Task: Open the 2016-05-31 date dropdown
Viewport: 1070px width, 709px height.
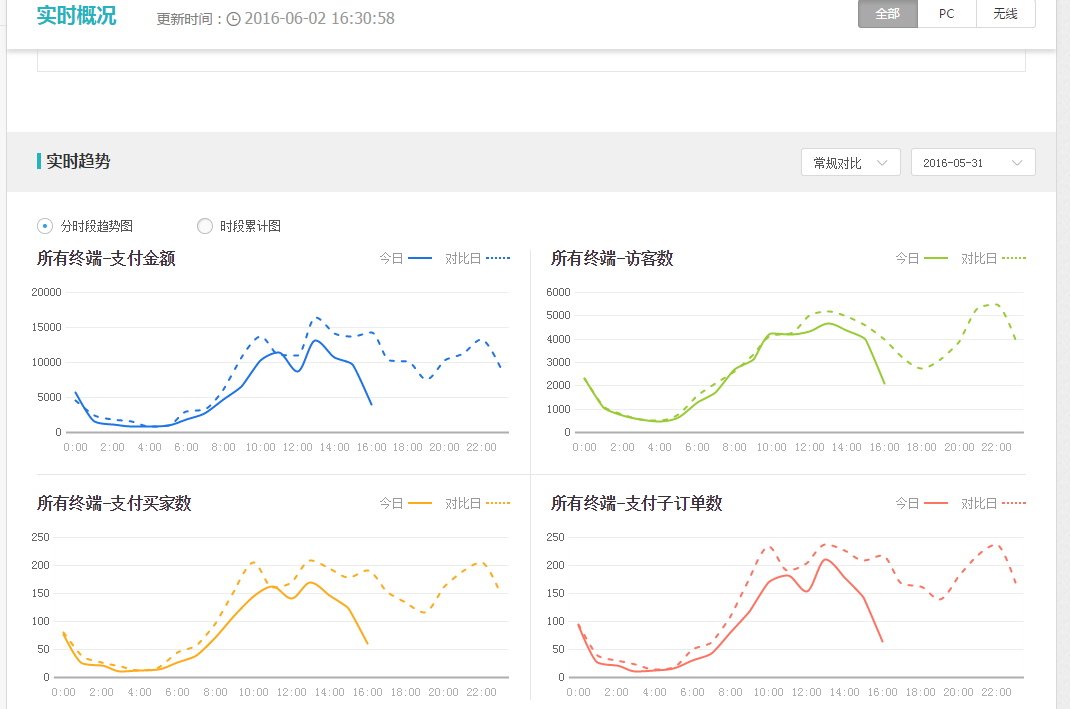Action: pyautogui.click(x=972, y=163)
